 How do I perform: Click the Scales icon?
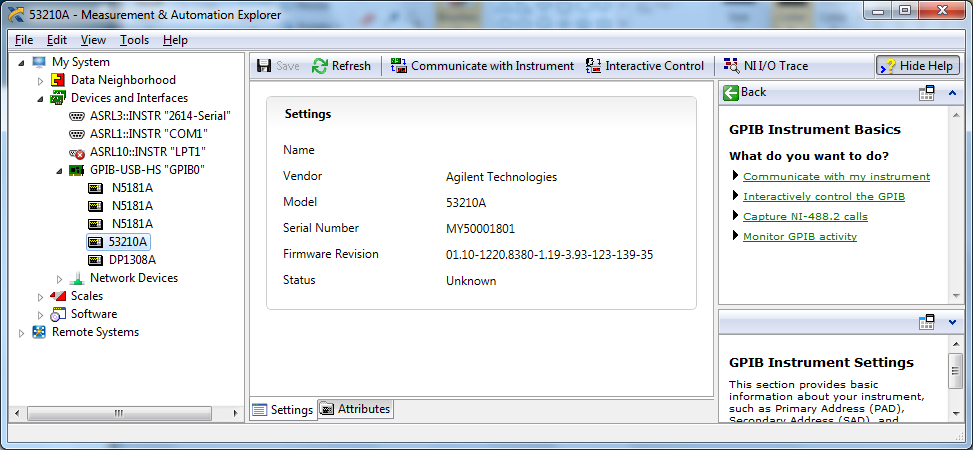(x=58, y=296)
